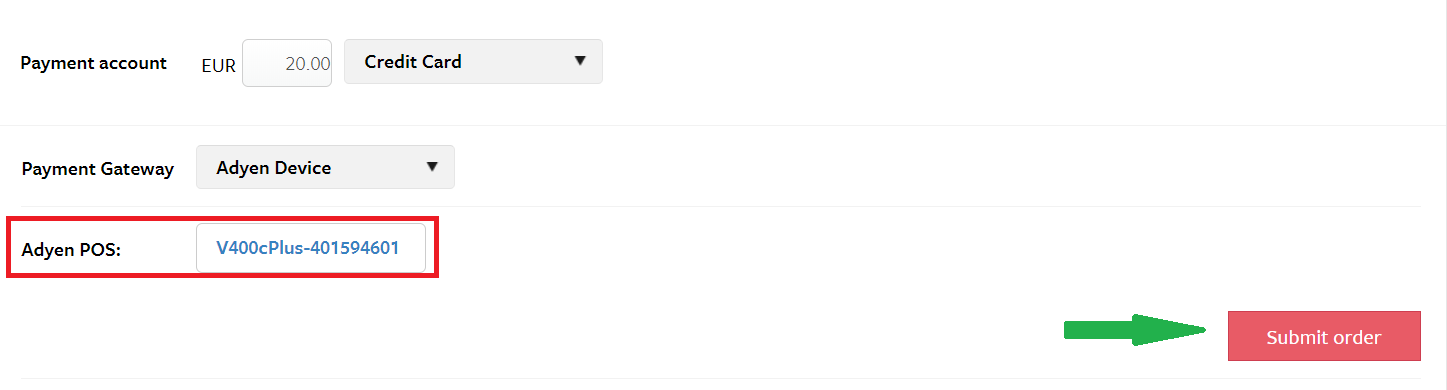
Task: Click the green arrow pointing at Submit order
Action: (x=1135, y=330)
